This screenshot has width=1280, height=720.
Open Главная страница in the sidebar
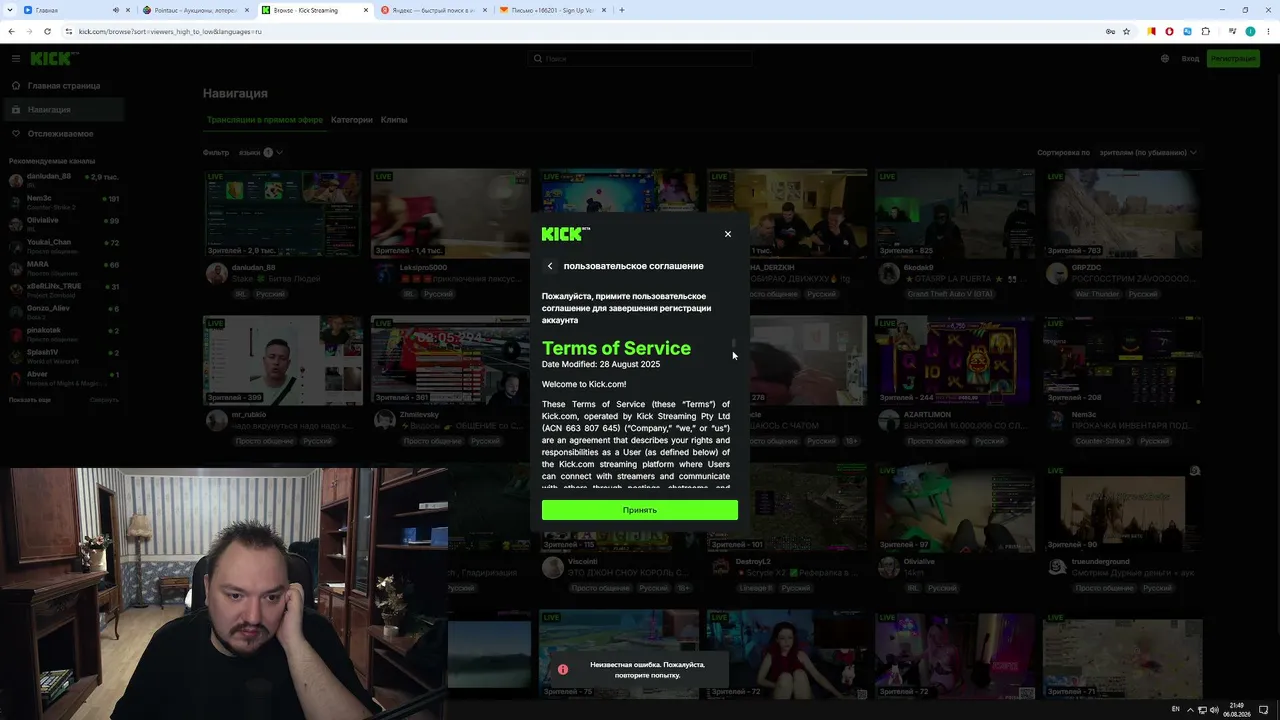[62, 86]
